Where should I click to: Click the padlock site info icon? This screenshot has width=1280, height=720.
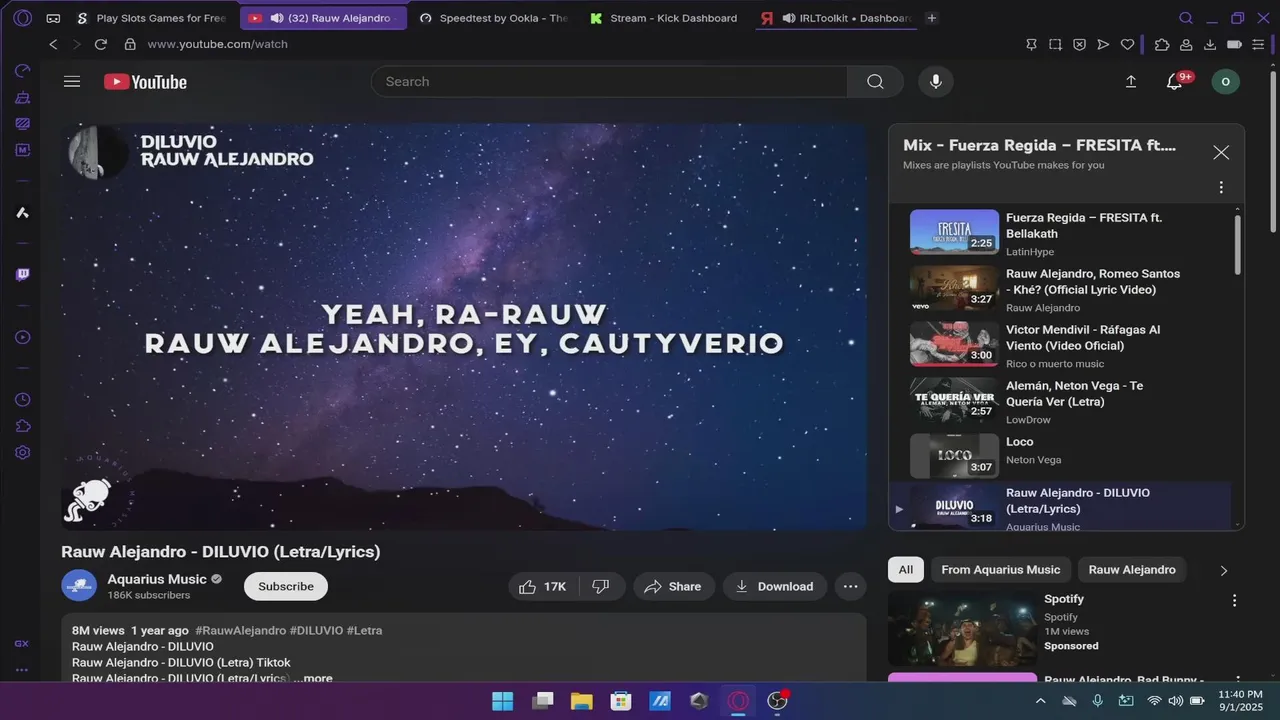(x=129, y=44)
